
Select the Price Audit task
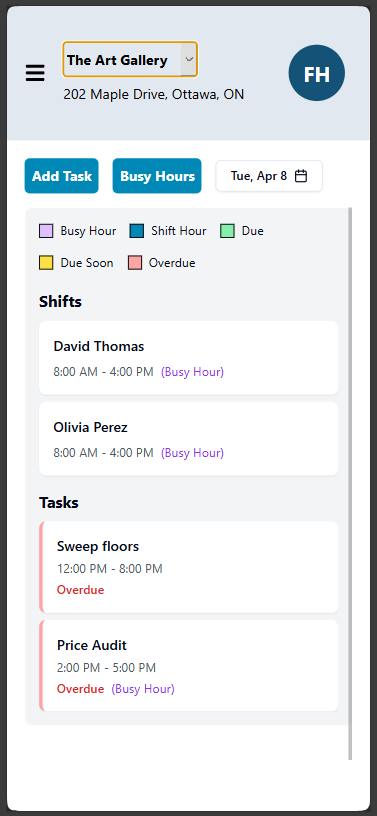188,666
